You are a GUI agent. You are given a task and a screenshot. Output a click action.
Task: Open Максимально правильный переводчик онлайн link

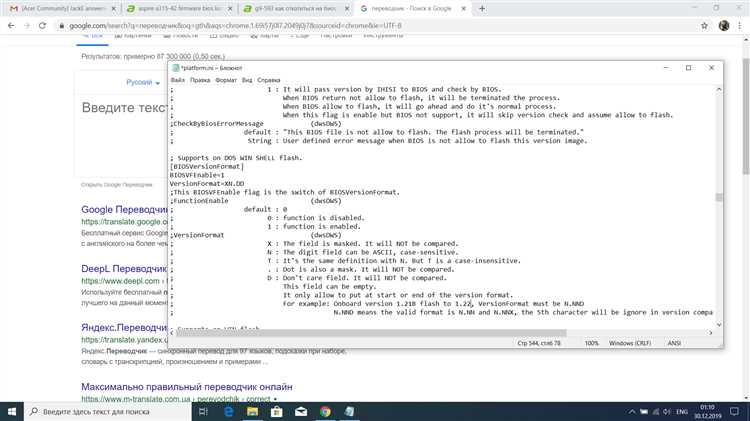[x=187, y=387]
